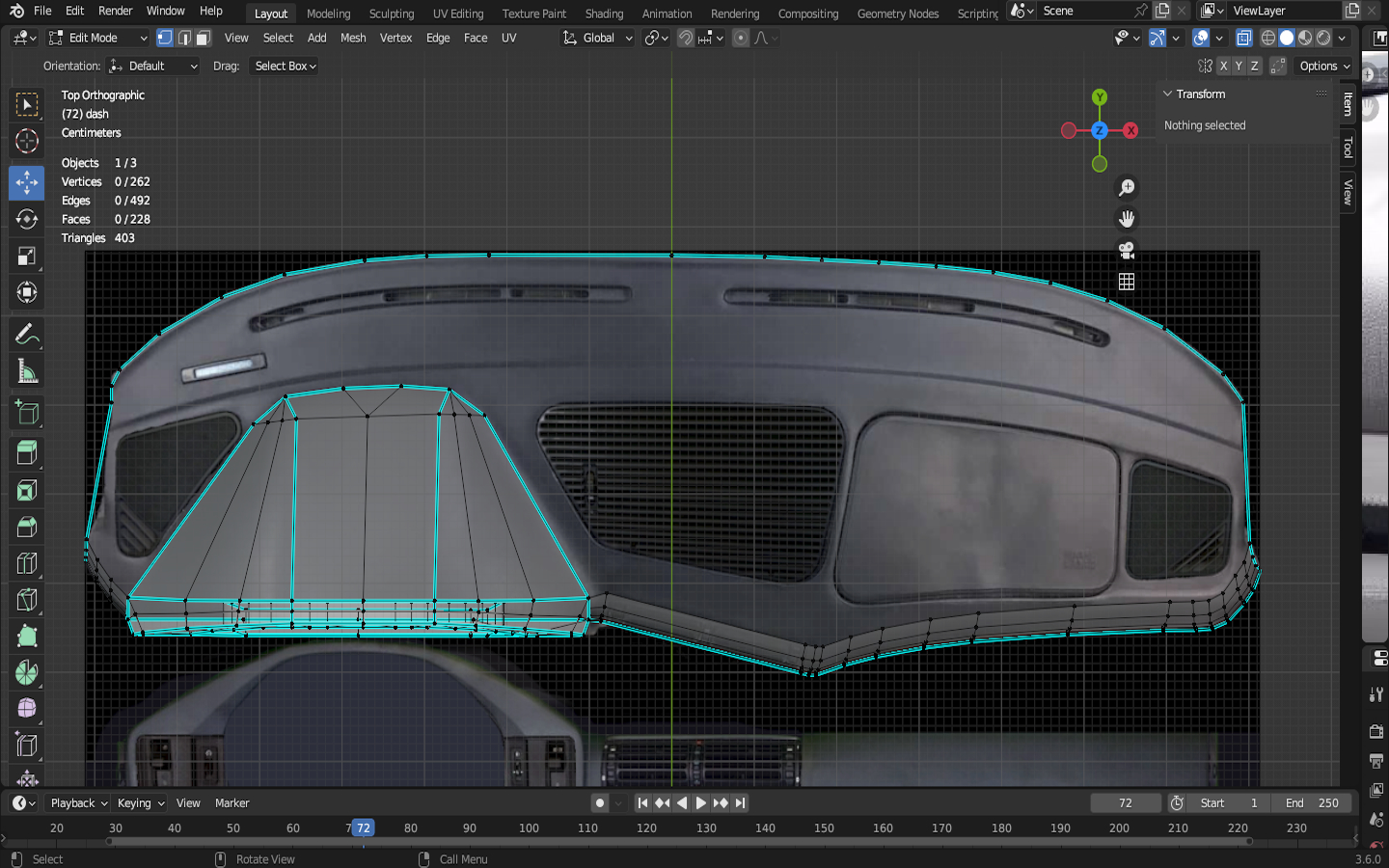Viewport: 1389px width, 868px height.
Task: Choose the Annotate pencil tool
Action: tap(27, 335)
